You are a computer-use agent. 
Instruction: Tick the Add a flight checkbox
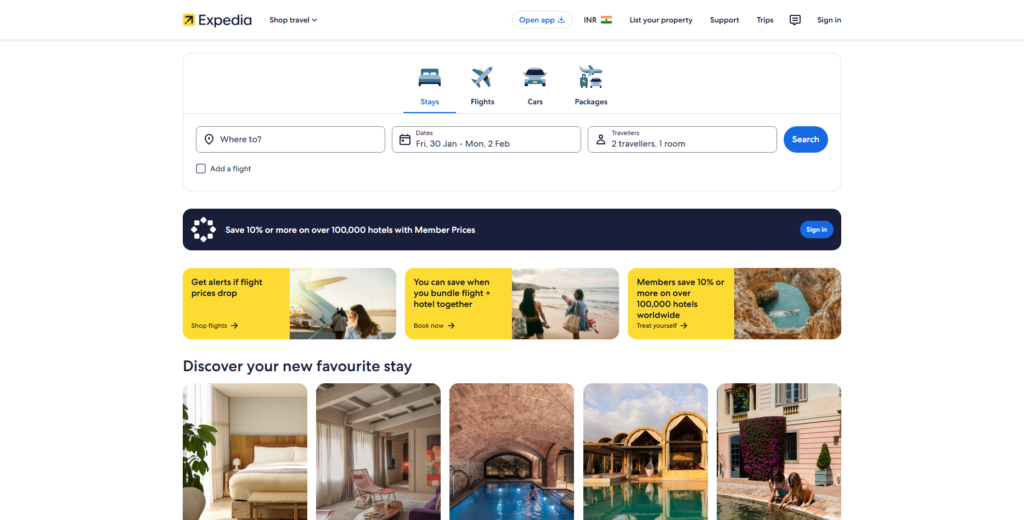pyautogui.click(x=201, y=169)
